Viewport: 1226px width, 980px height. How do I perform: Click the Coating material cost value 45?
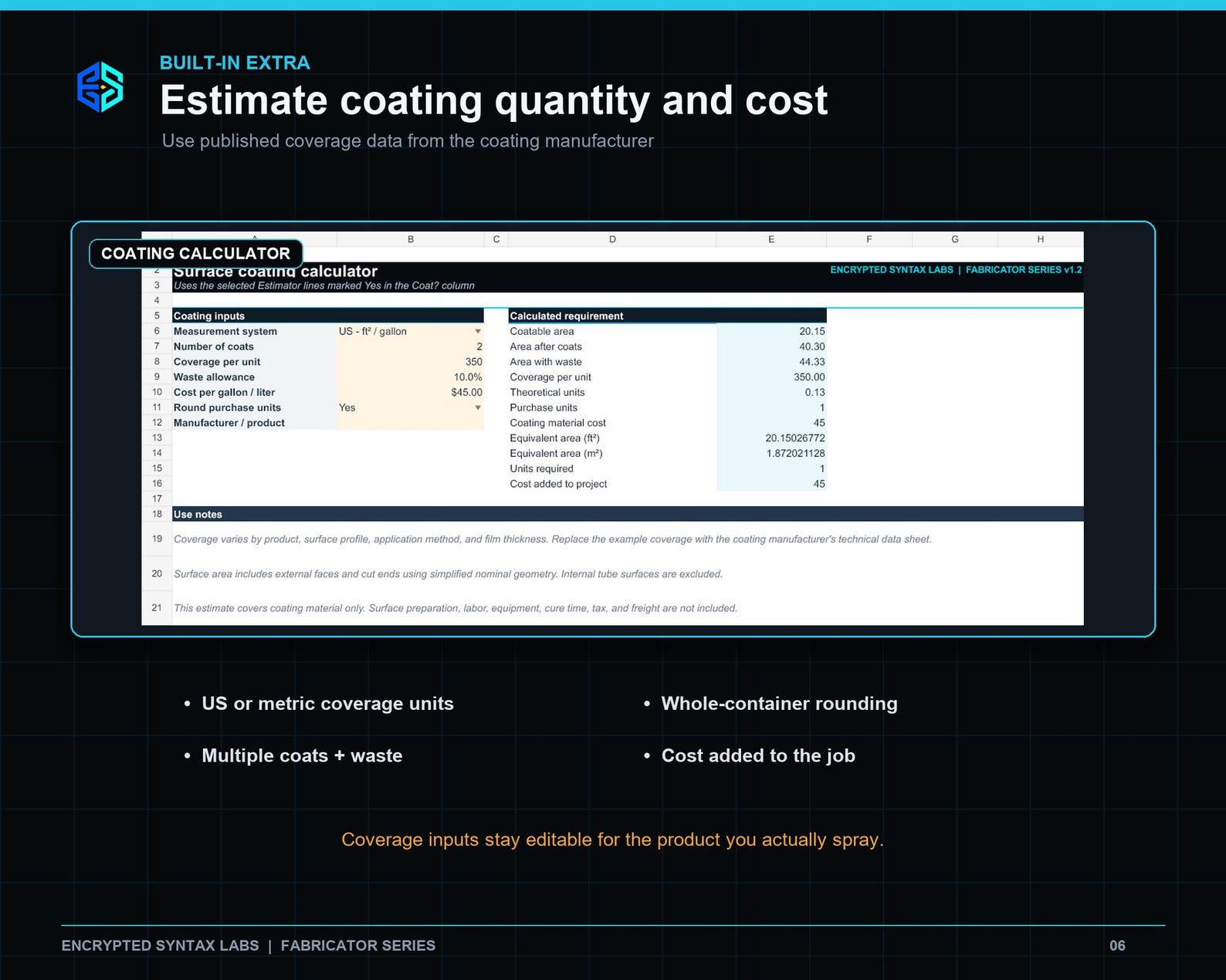[771, 423]
